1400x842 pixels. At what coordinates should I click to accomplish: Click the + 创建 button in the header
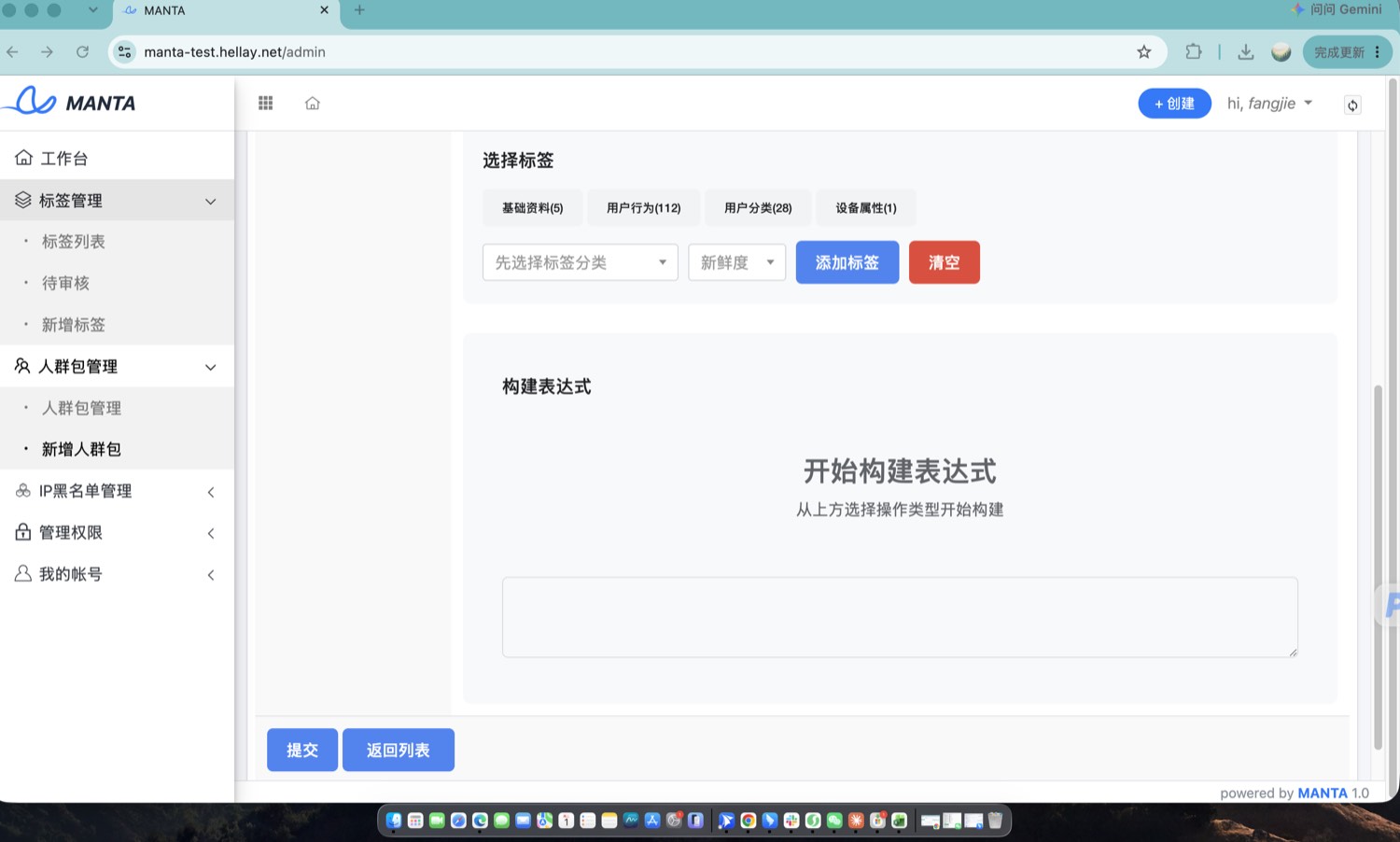point(1174,104)
